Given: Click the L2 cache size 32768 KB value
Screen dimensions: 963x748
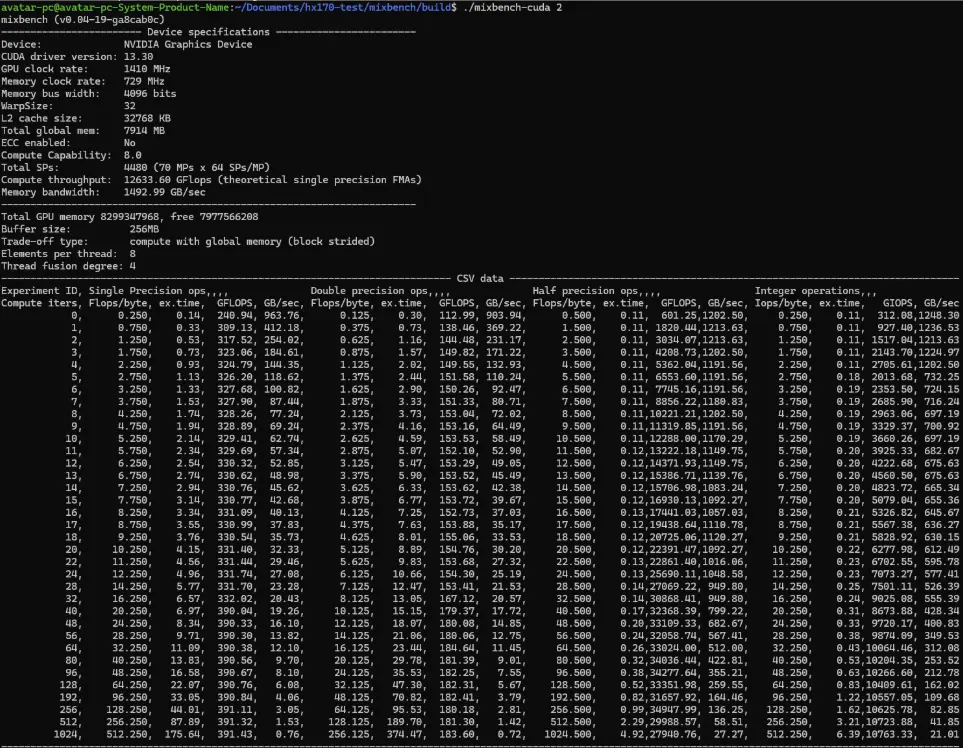Looking at the screenshot, I should click(147, 118).
